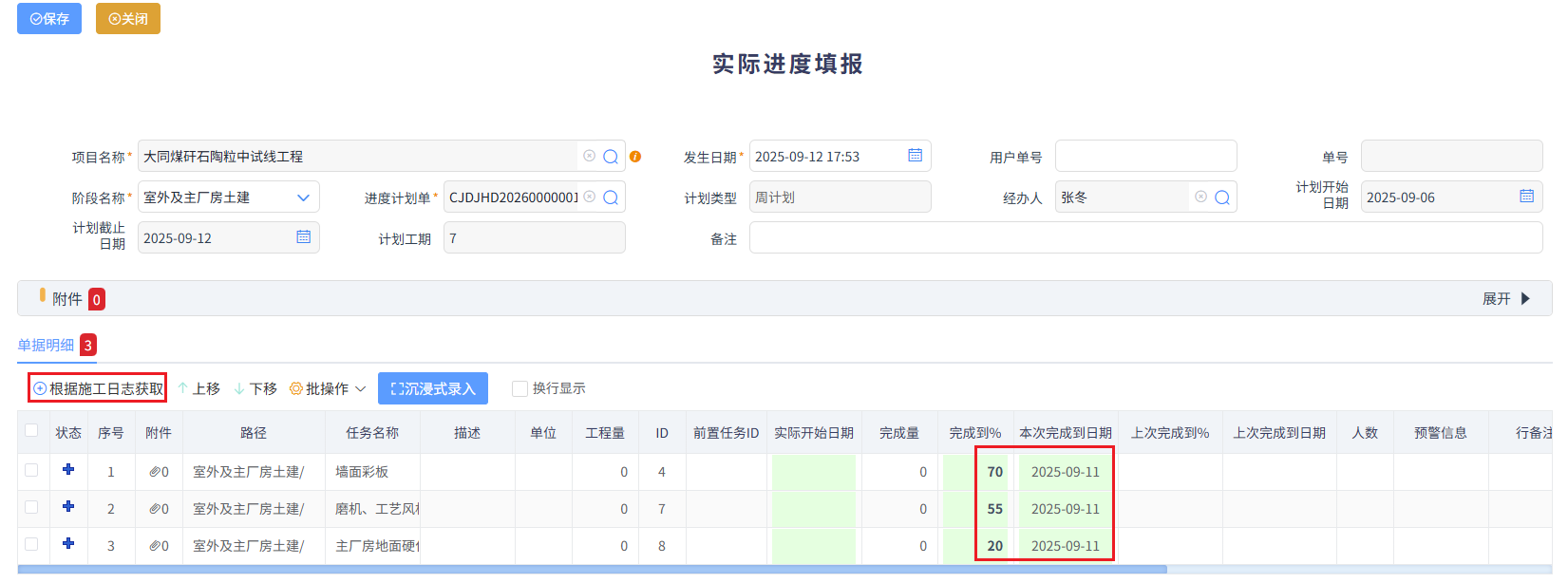1568x583 pixels.
Task: Toggle the select-all checkbox in table header
Action: (31, 430)
